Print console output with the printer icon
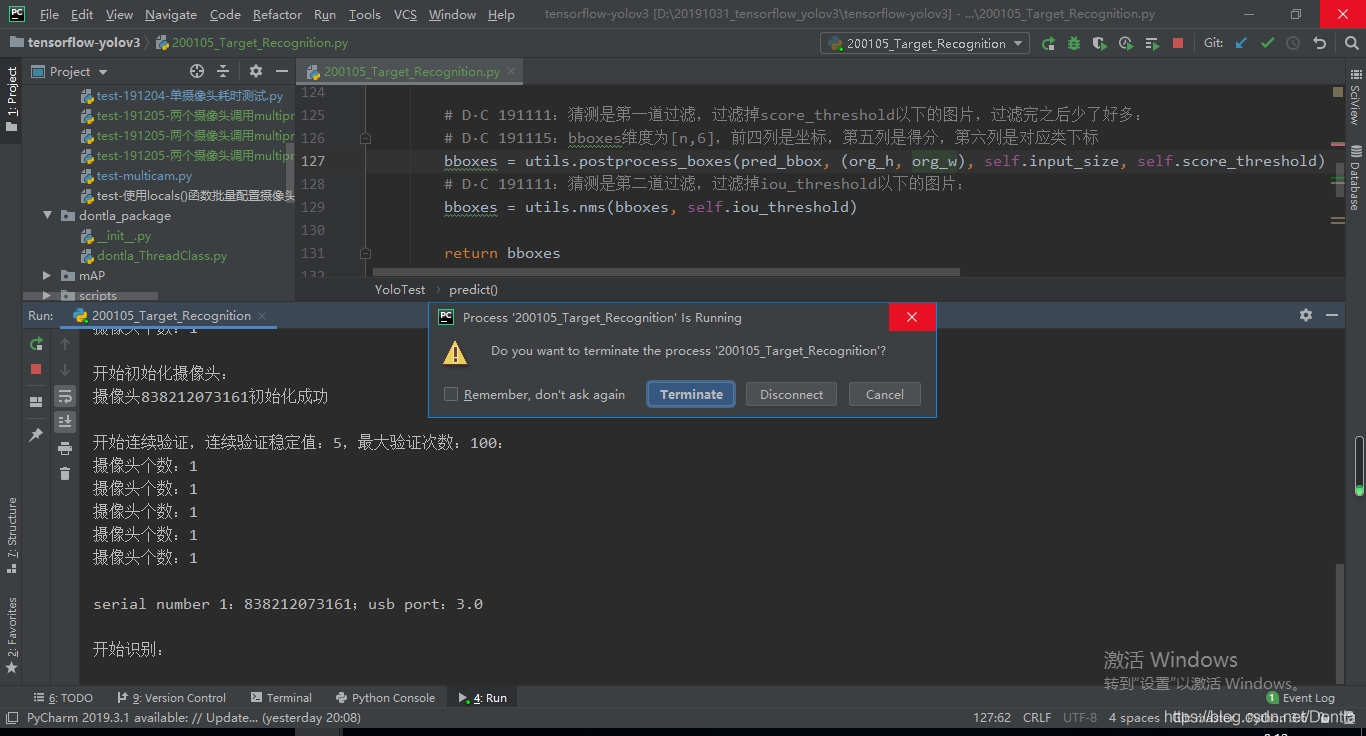This screenshot has height=736, width=1366. pos(64,447)
